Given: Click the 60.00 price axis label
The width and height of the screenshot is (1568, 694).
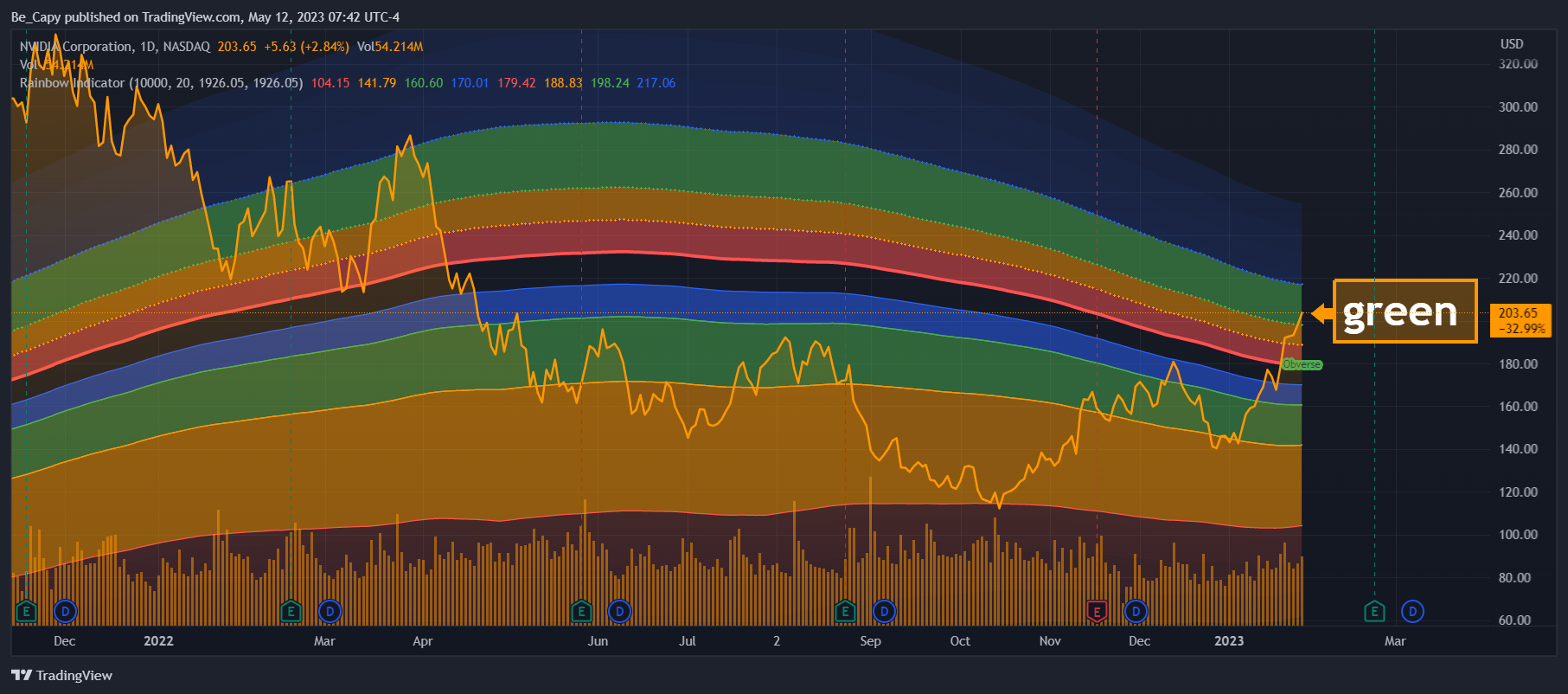Looking at the screenshot, I should [1514, 620].
